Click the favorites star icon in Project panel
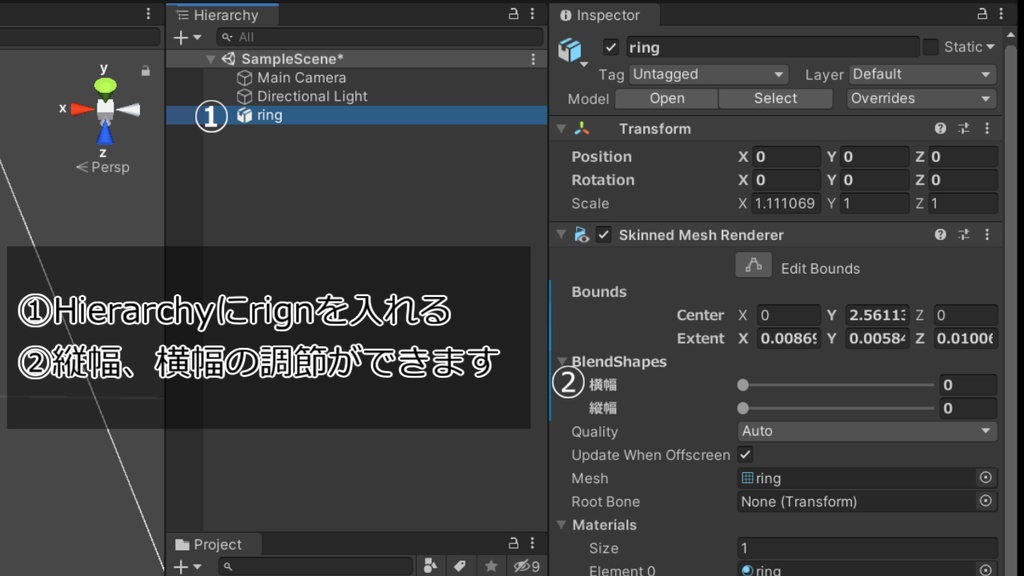The height and width of the screenshot is (576, 1024). tap(489, 567)
